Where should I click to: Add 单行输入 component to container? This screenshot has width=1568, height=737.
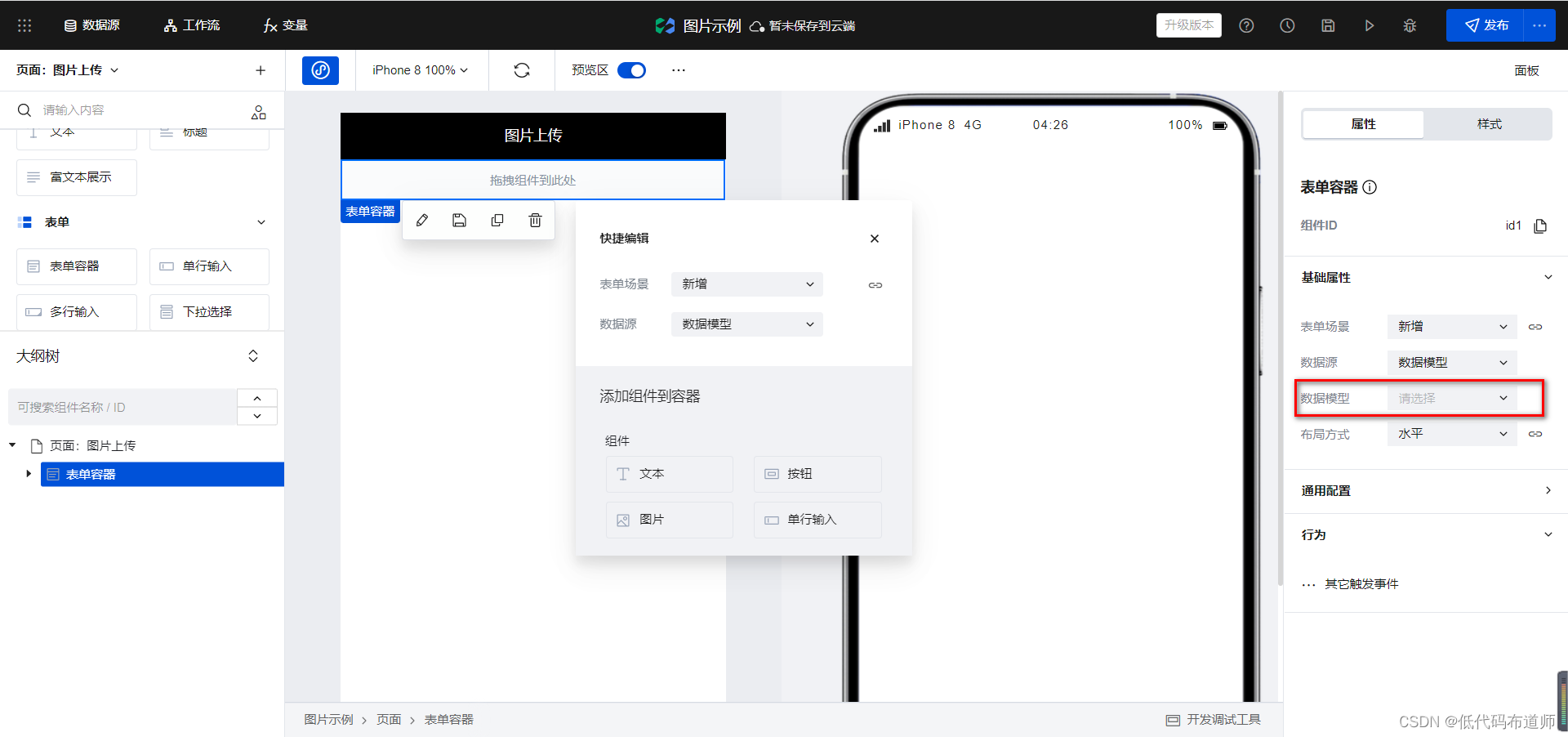[817, 520]
